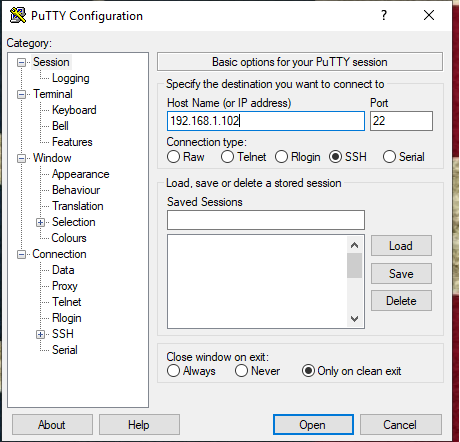
Task: Expand the Selection tree node
Action: point(40,222)
